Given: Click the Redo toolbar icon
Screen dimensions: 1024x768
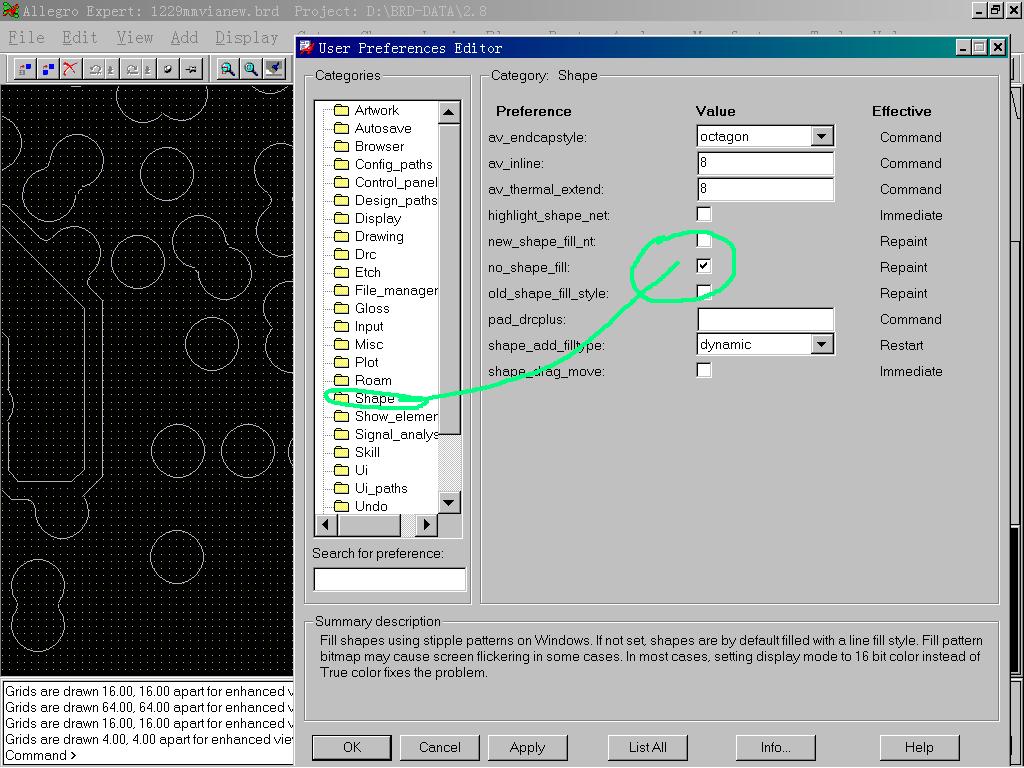Looking at the screenshot, I should pyautogui.click(x=132, y=69).
